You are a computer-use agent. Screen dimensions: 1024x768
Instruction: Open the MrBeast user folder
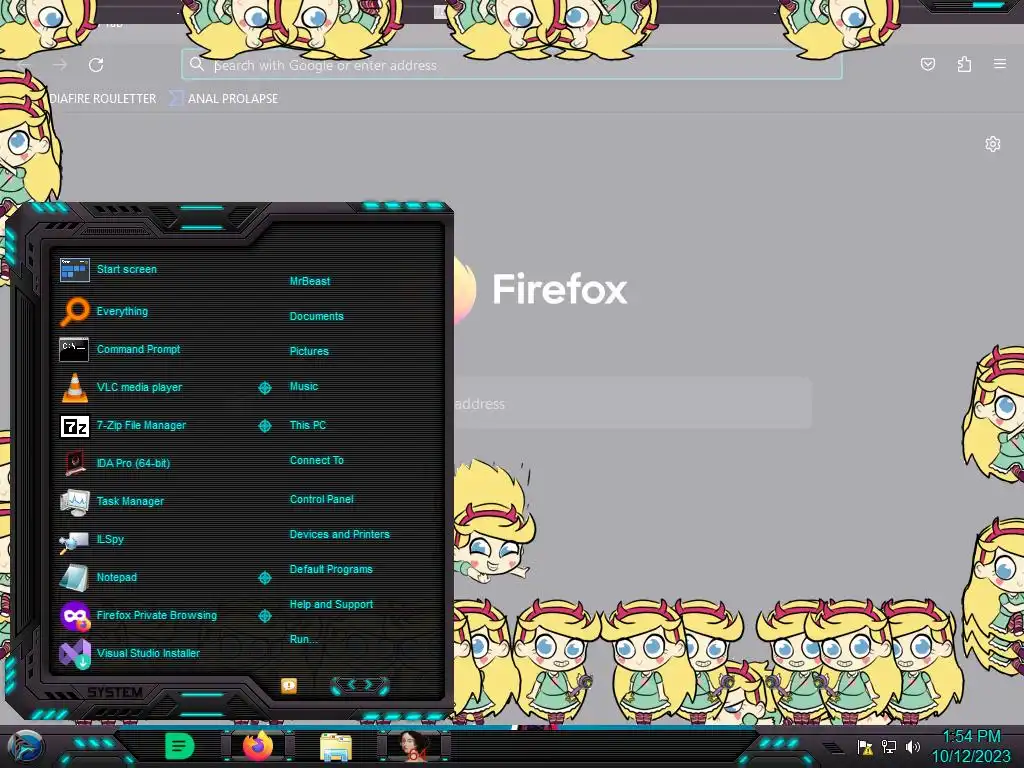(310, 281)
